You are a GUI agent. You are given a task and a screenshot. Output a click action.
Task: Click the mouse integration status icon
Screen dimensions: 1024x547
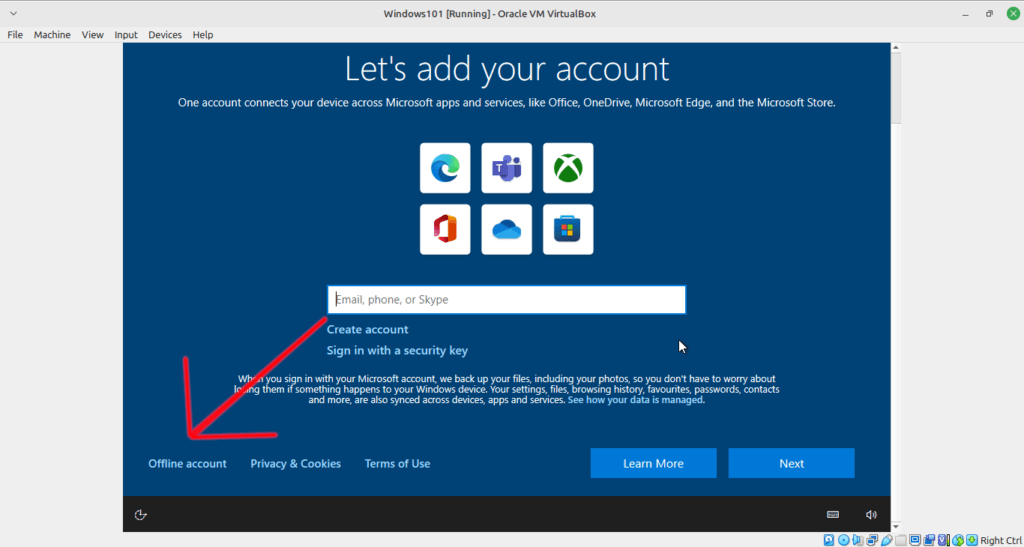tap(958, 540)
